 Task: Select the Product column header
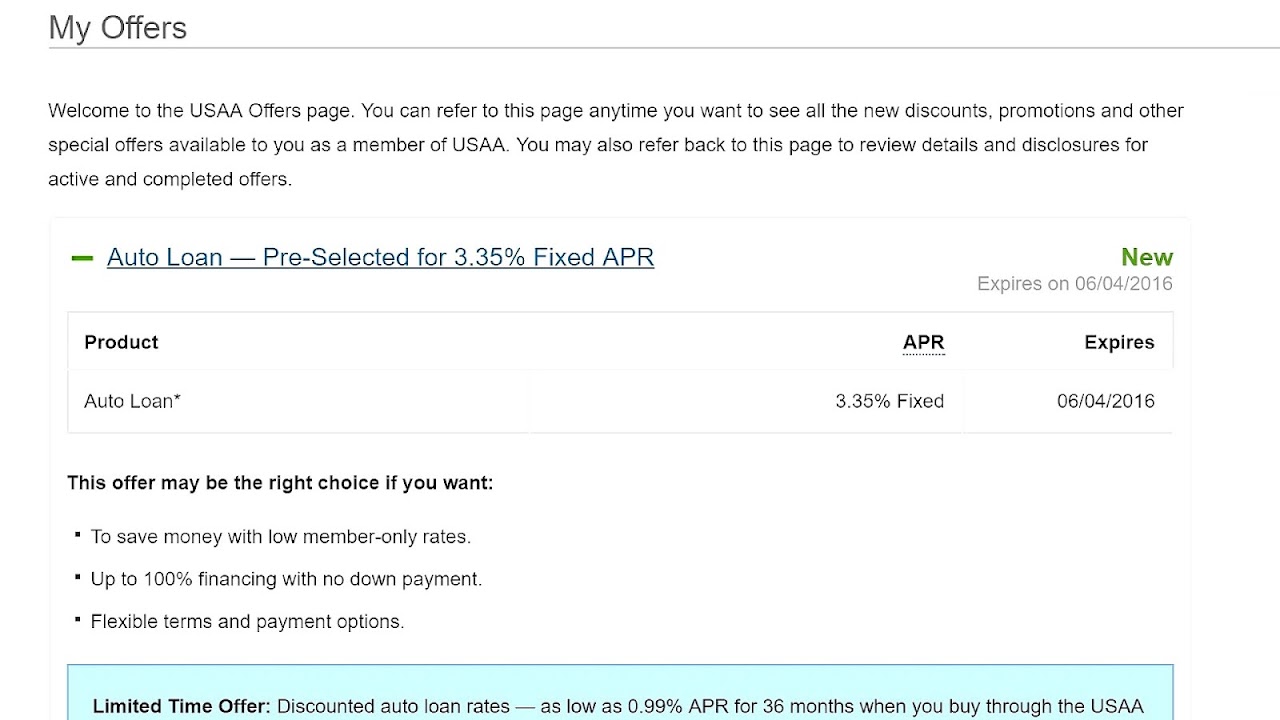pos(121,342)
